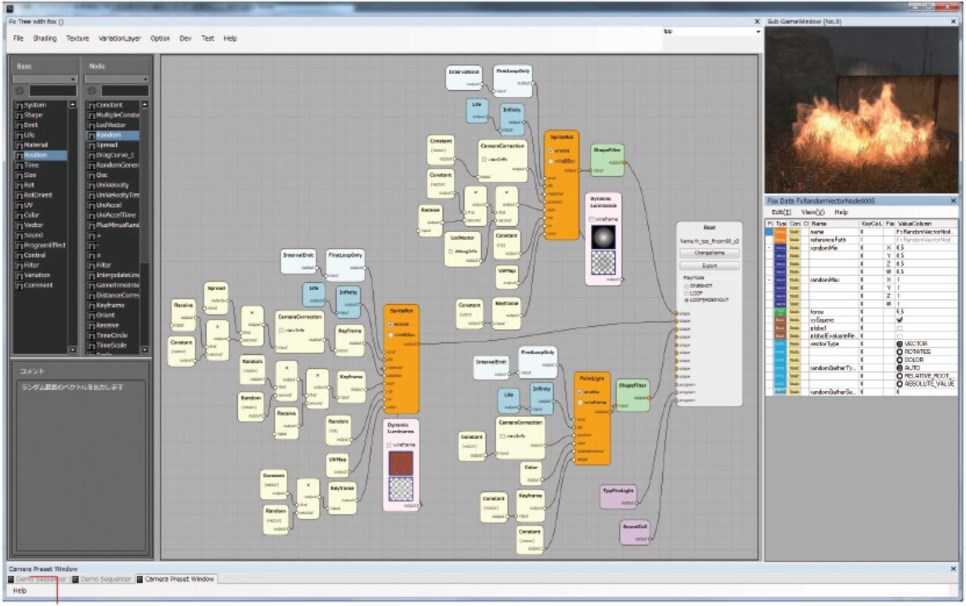The height and width of the screenshot is (606, 966).
Task: Select the Shape icon in Base list
Action: (x=19, y=115)
